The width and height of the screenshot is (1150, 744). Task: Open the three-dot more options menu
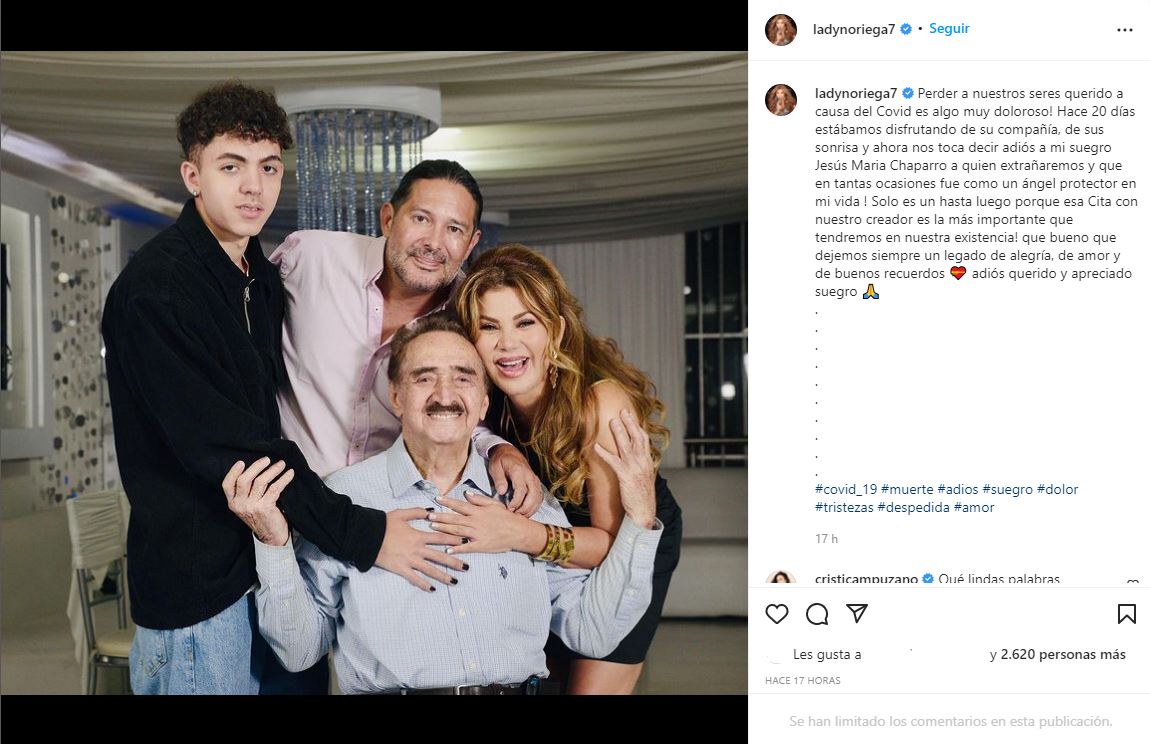click(1125, 30)
